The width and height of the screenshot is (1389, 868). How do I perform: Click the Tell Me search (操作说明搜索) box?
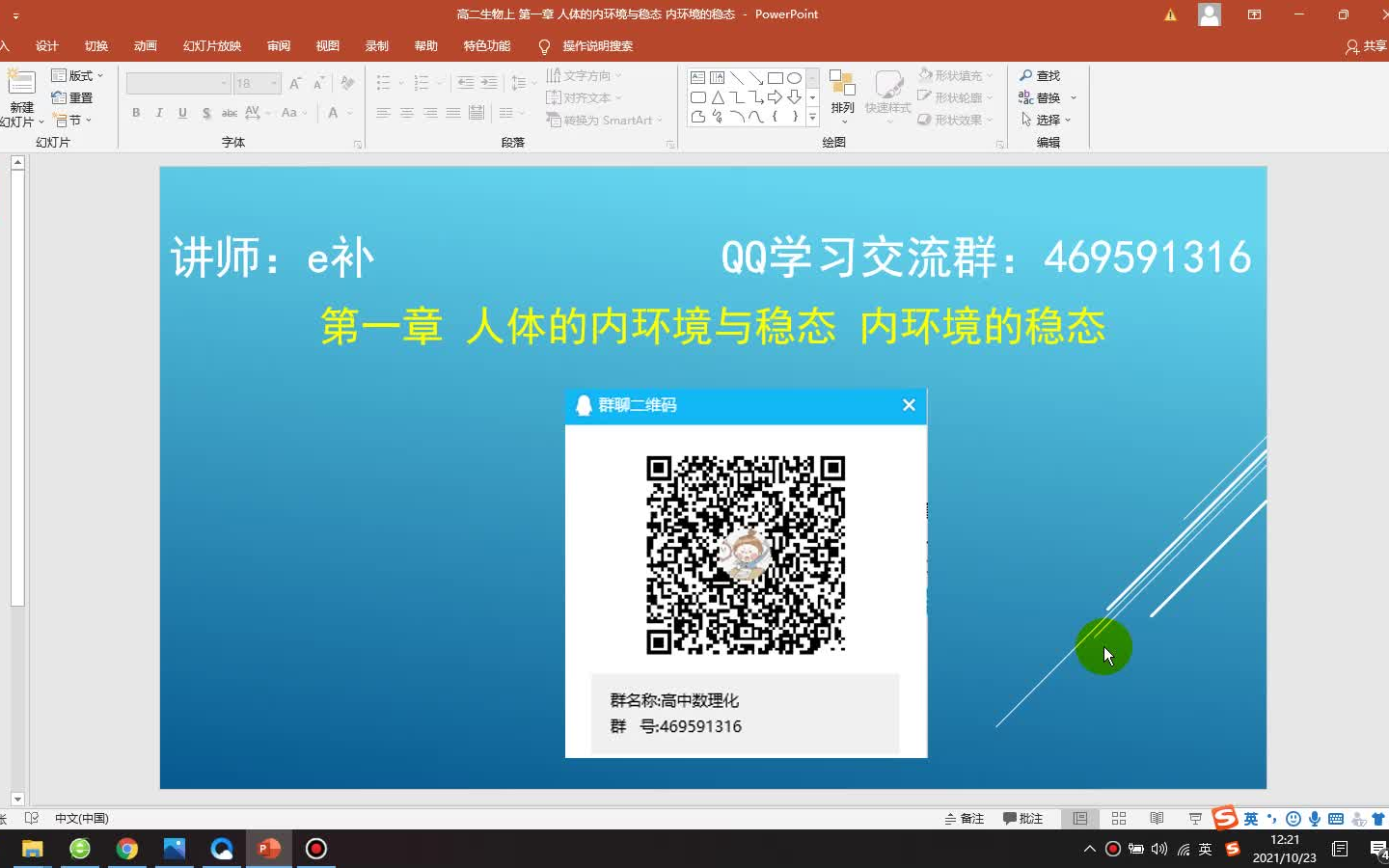[x=586, y=46]
